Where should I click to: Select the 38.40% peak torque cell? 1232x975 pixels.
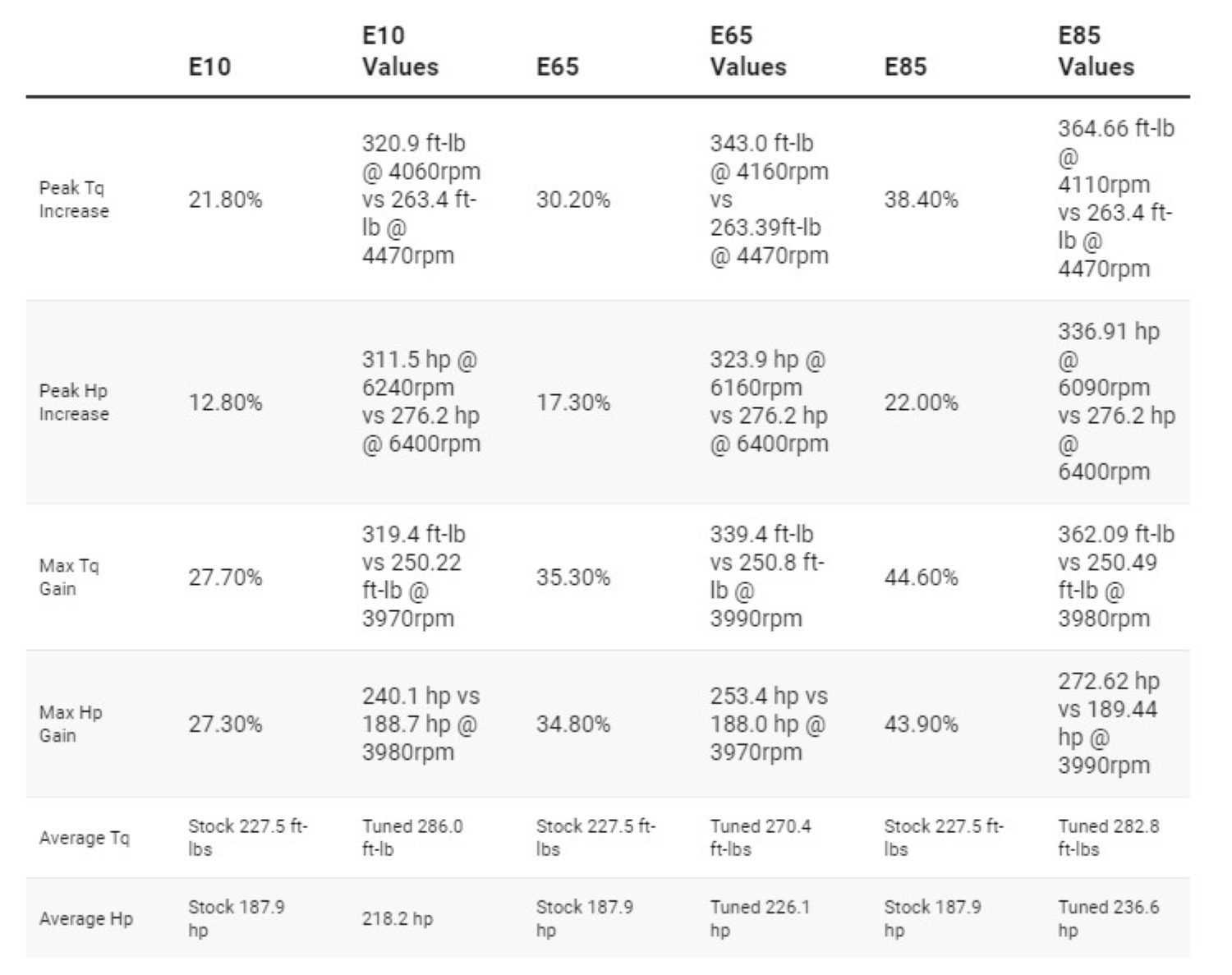pos(921,200)
